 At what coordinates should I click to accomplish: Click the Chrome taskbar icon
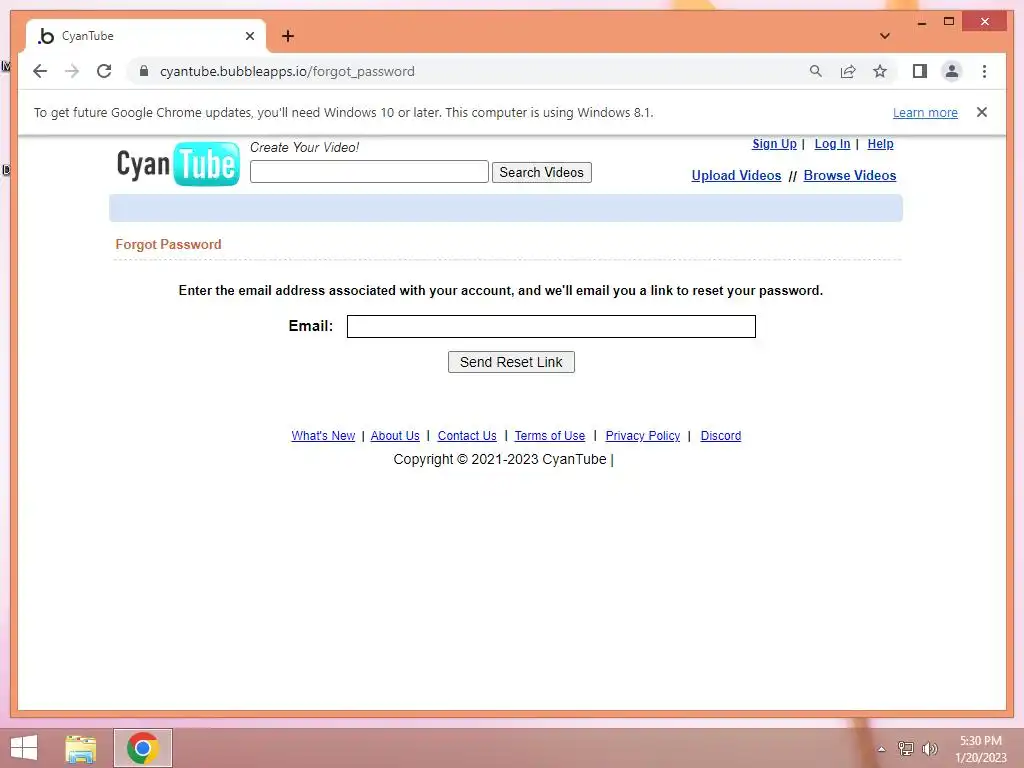coord(143,748)
